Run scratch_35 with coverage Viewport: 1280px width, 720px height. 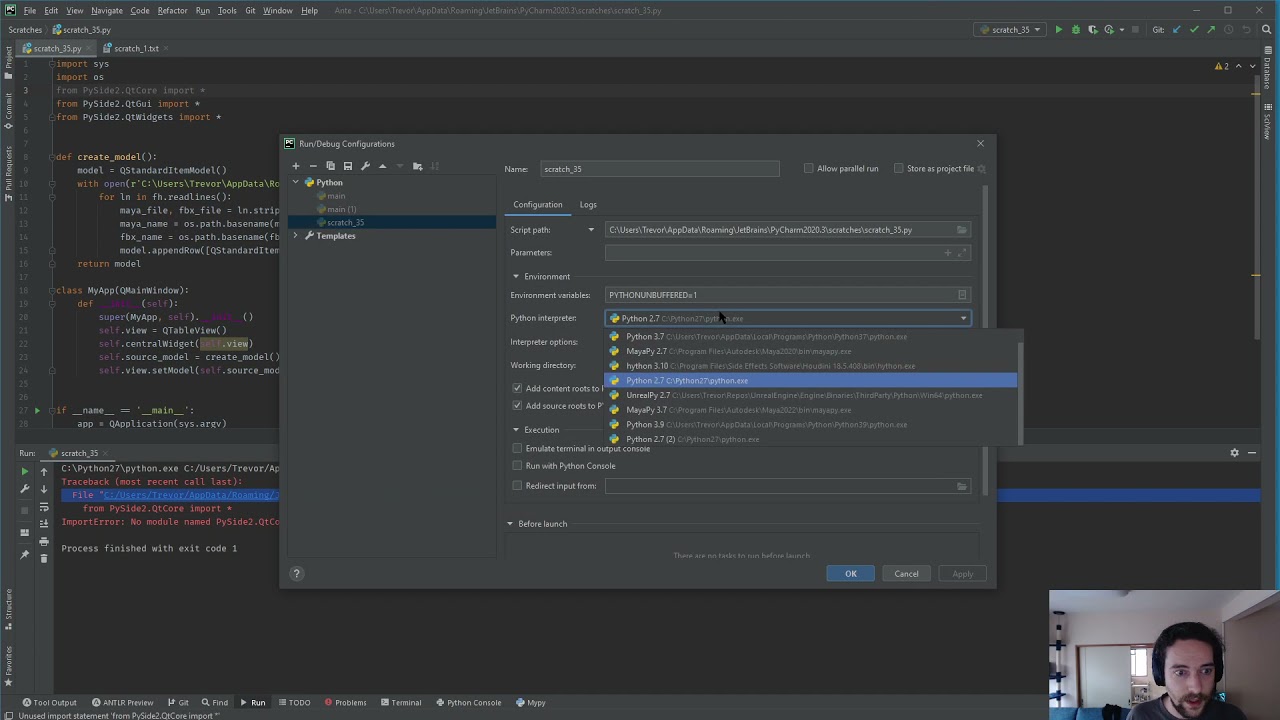pos(1093,29)
